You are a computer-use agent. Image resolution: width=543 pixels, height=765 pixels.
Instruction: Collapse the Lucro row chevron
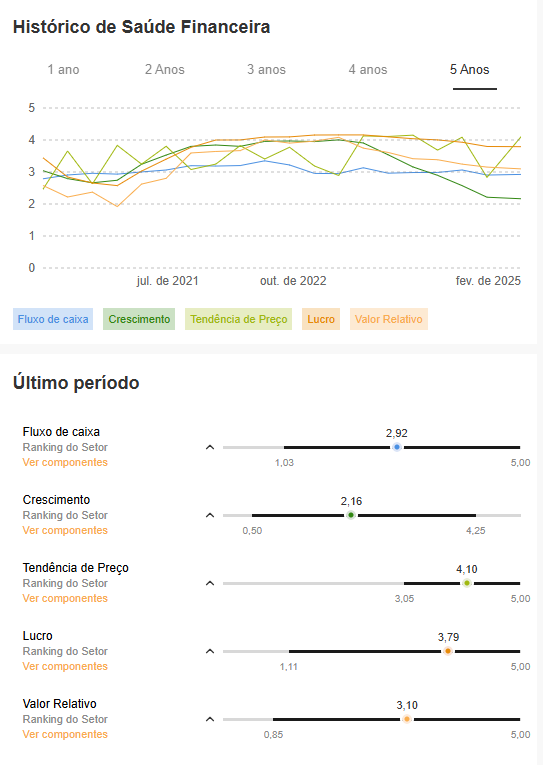point(210,651)
